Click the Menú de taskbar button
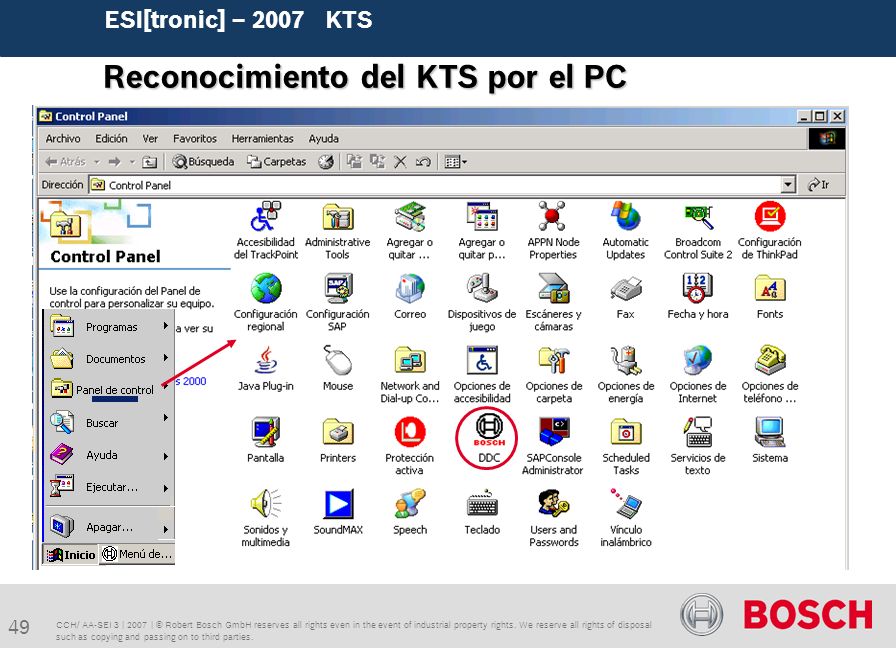 pyautogui.click(x=137, y=554)
